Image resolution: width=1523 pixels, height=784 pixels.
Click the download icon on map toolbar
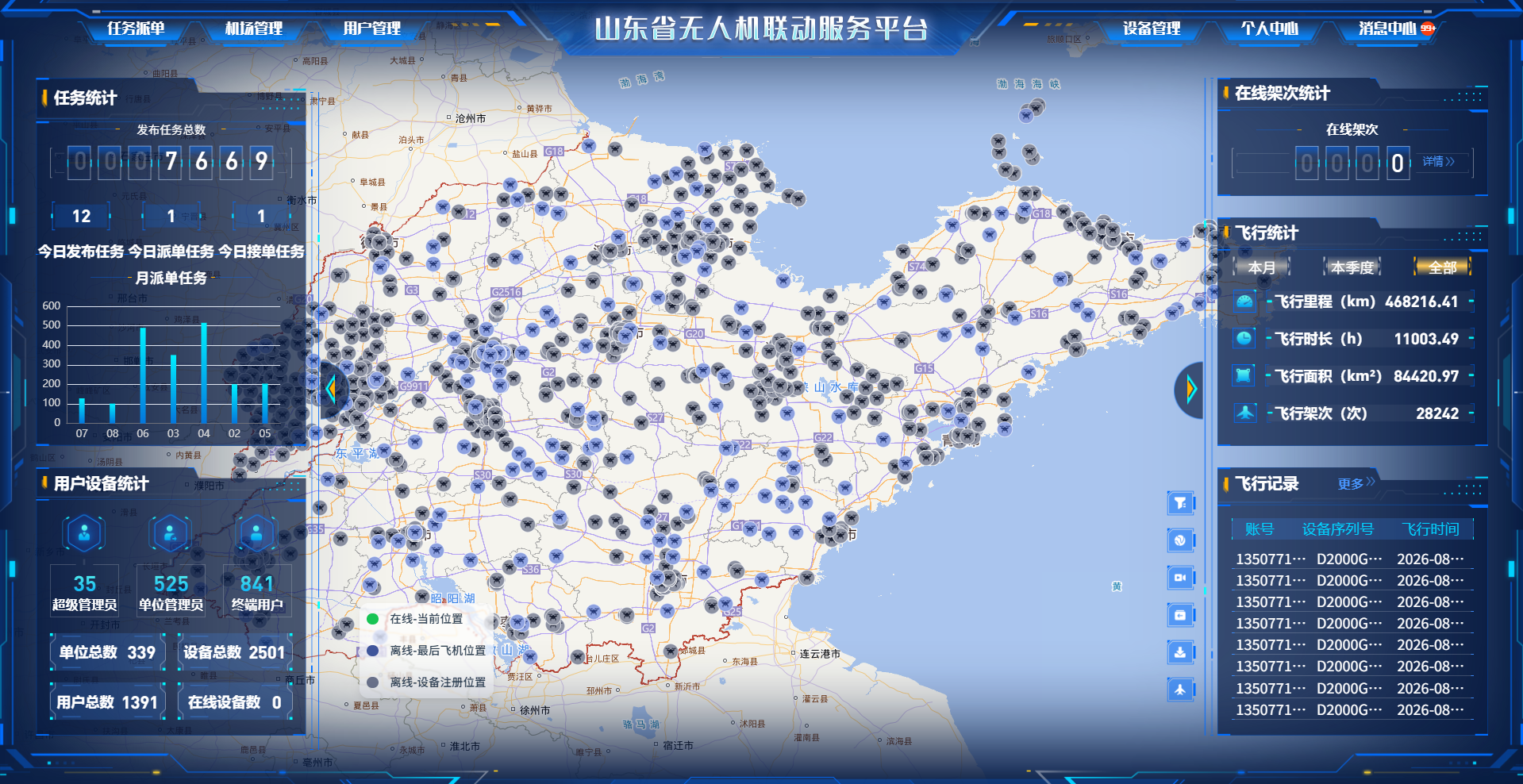1181,652
